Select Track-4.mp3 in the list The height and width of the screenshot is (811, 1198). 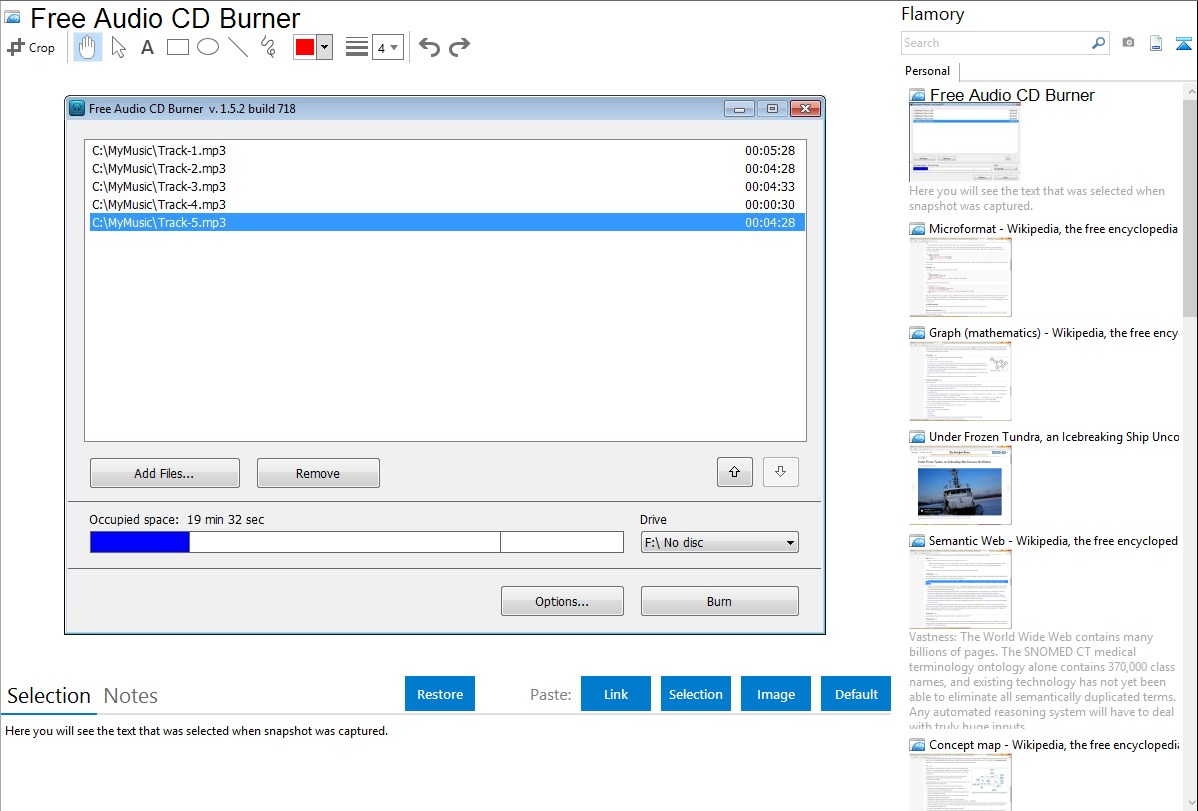click(x=447, y=205)
